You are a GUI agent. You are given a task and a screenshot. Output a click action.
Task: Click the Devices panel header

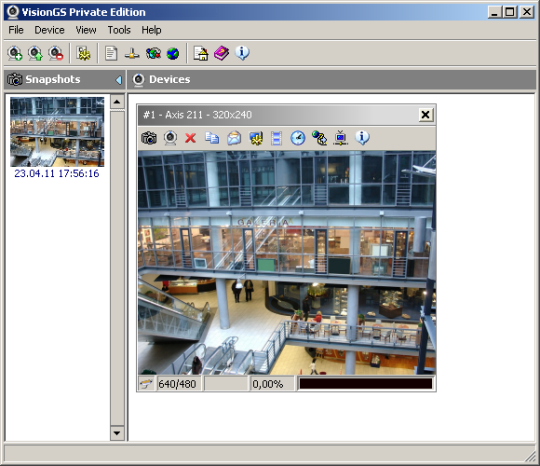(x=332, y=80)
